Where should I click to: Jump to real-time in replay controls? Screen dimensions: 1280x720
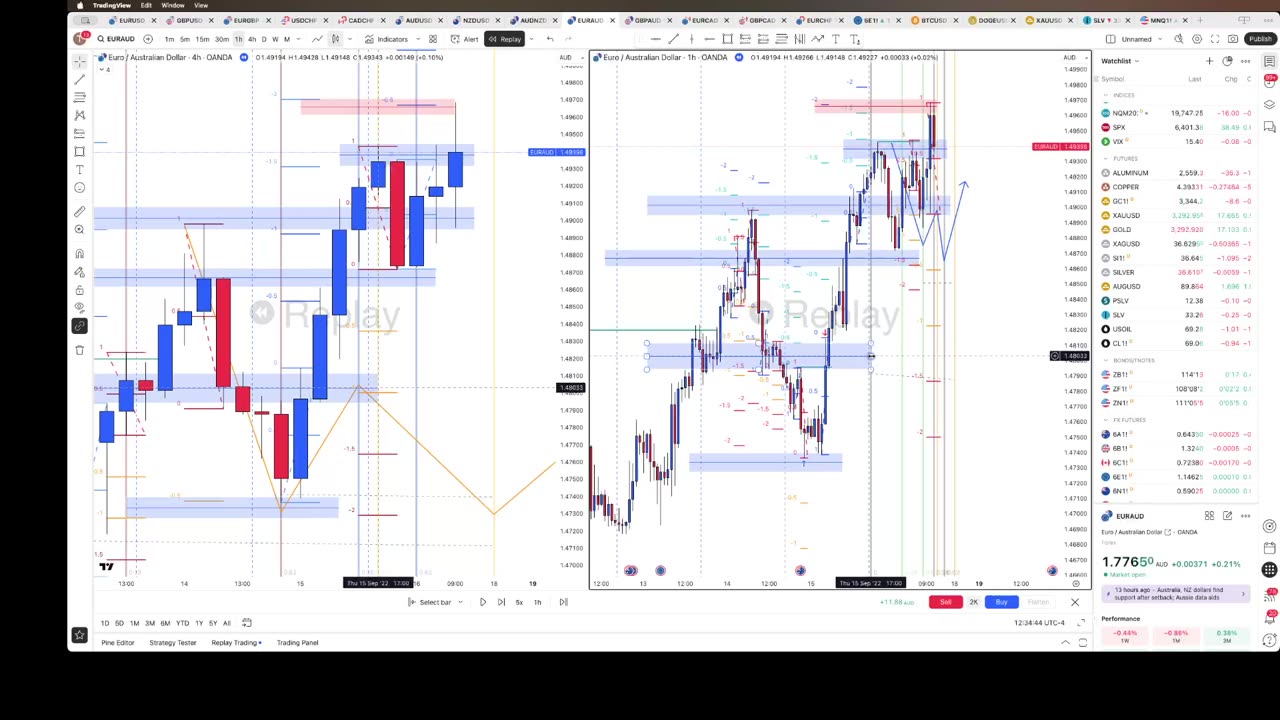tap(563, 602)
